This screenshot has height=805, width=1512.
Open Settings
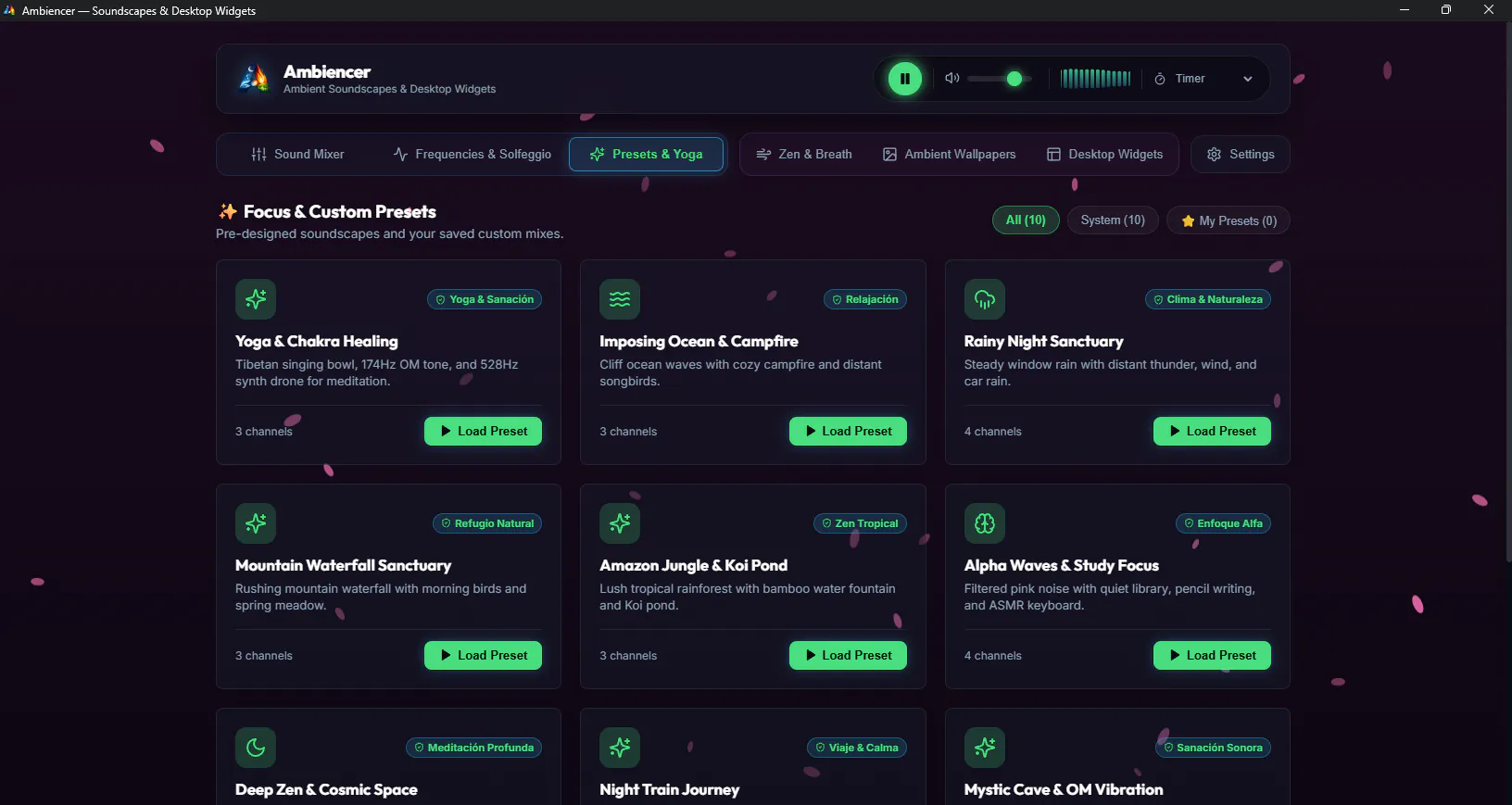(1241, 155)
